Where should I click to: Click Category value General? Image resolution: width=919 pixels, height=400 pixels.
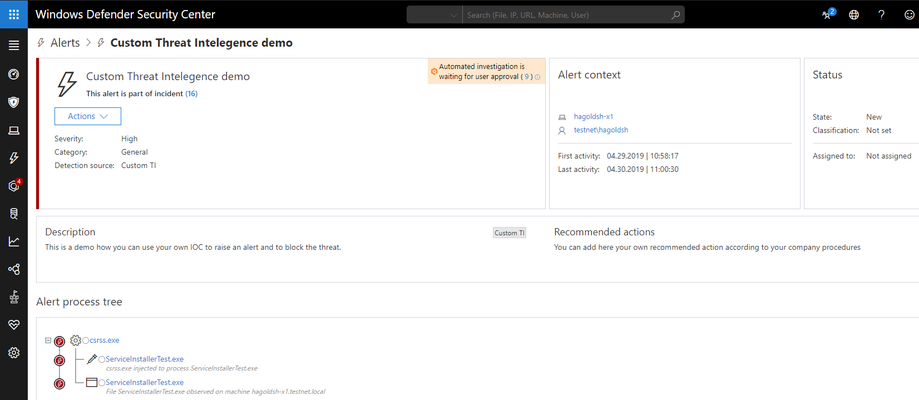click(x=134, y=152)
